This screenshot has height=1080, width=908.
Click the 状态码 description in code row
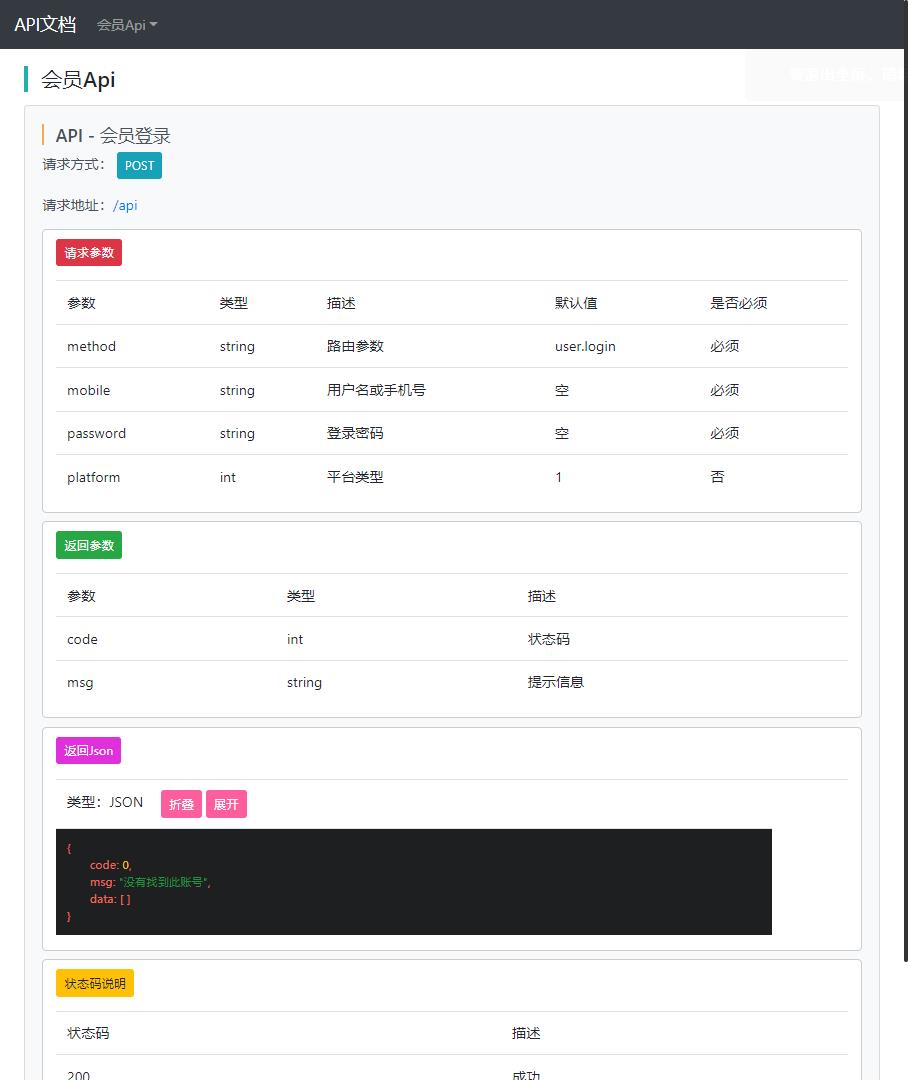click(x=548, y=639)
